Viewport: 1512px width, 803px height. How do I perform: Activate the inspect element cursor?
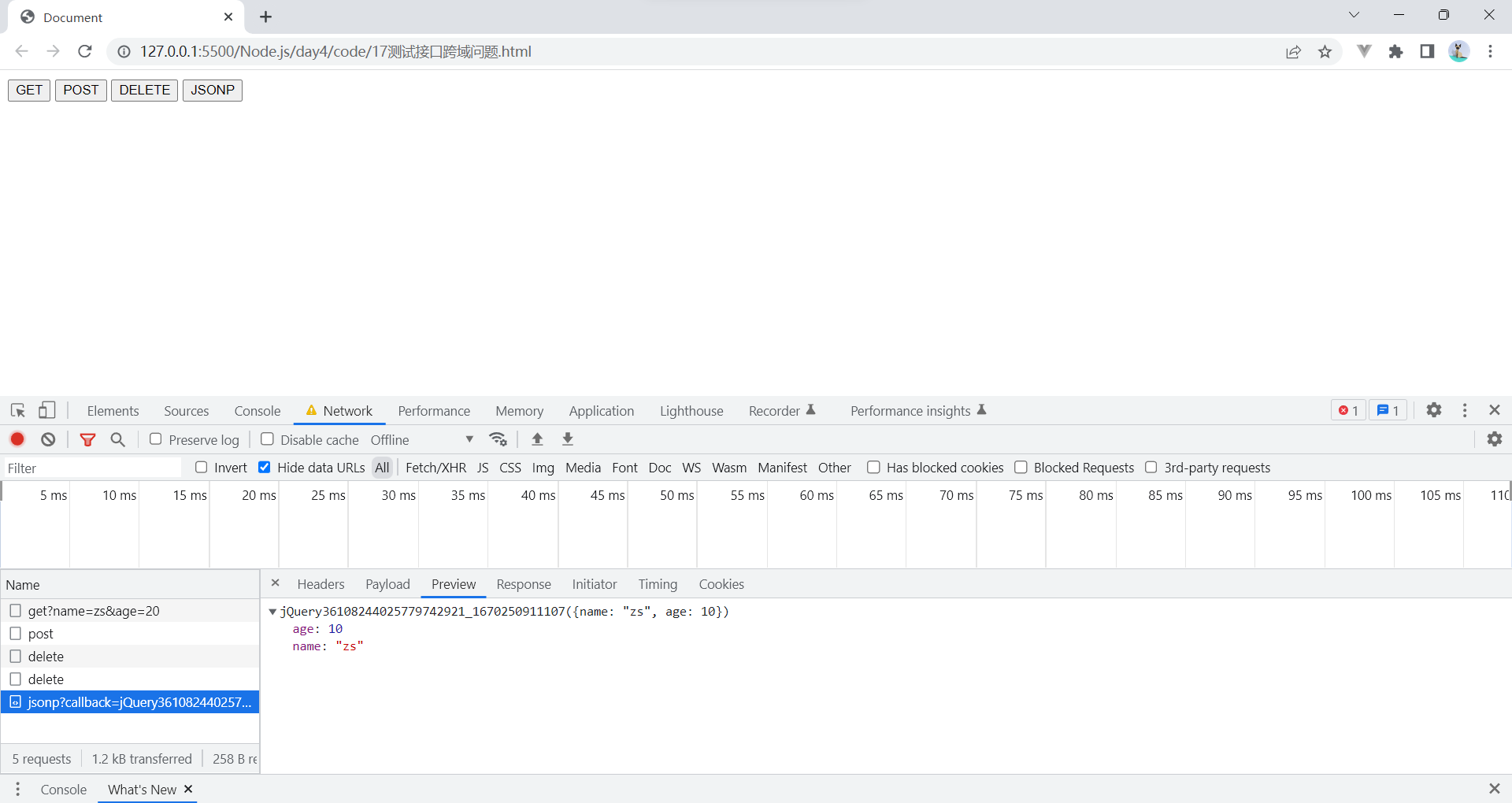pos(17,410)
